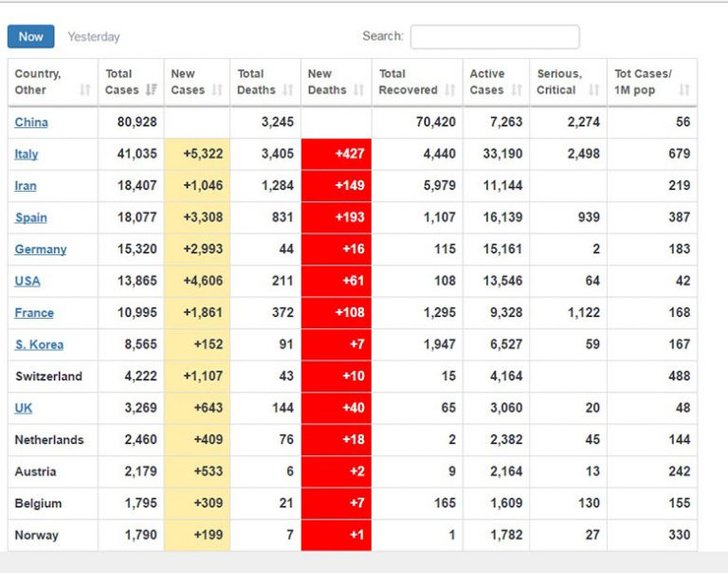
Task: Click Austria active cases 2,164
Action: [507, 471]
